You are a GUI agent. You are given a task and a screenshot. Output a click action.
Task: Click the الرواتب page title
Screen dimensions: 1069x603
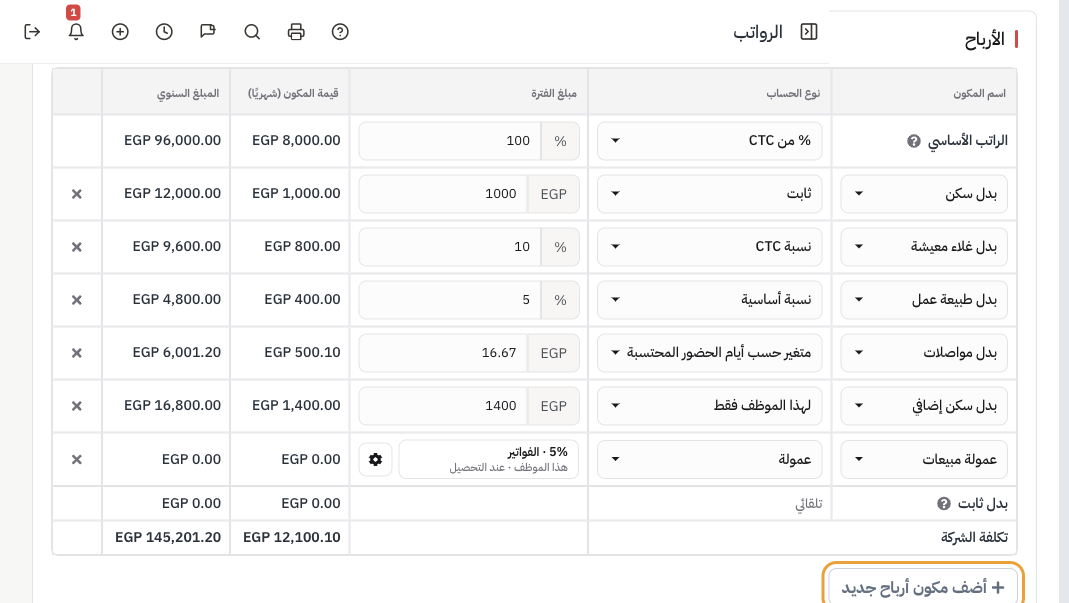click(758, 32)
